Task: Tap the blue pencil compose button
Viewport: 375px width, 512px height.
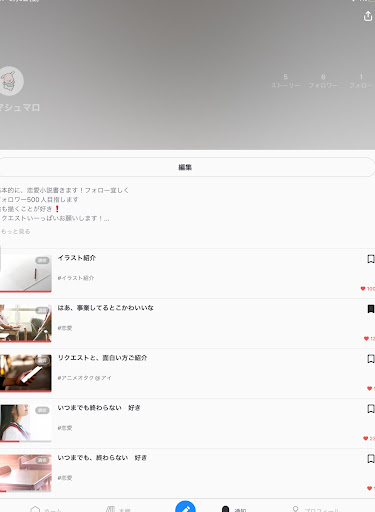Action: (185, 507)
